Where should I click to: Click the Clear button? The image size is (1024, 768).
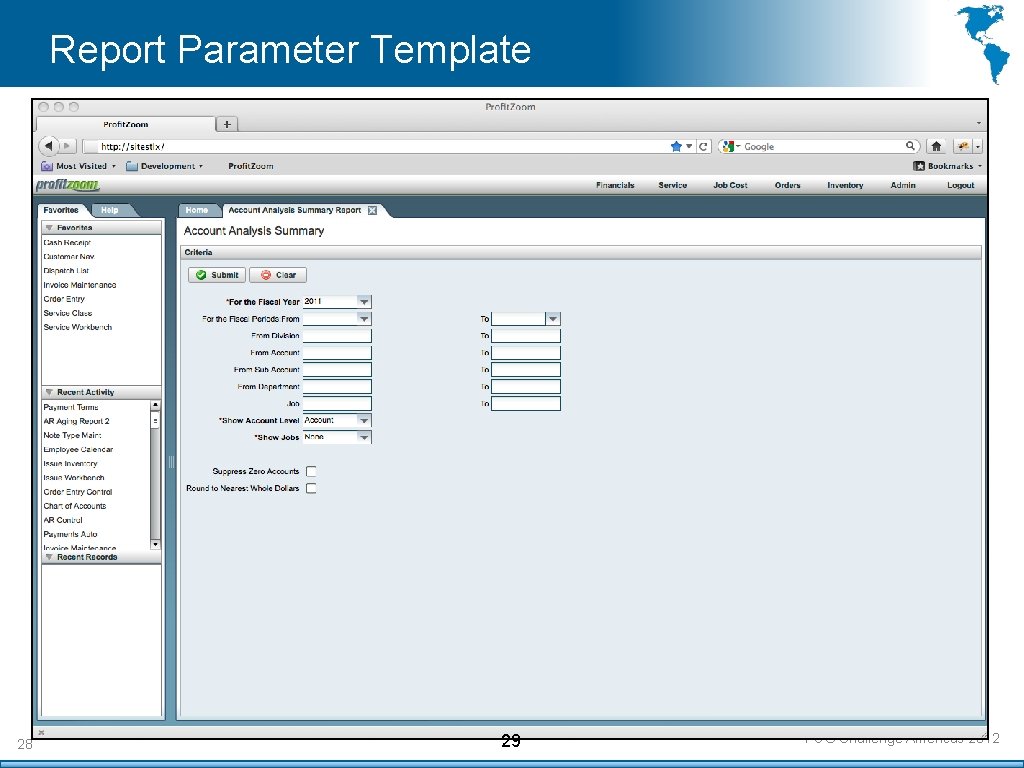pos(278,275)
